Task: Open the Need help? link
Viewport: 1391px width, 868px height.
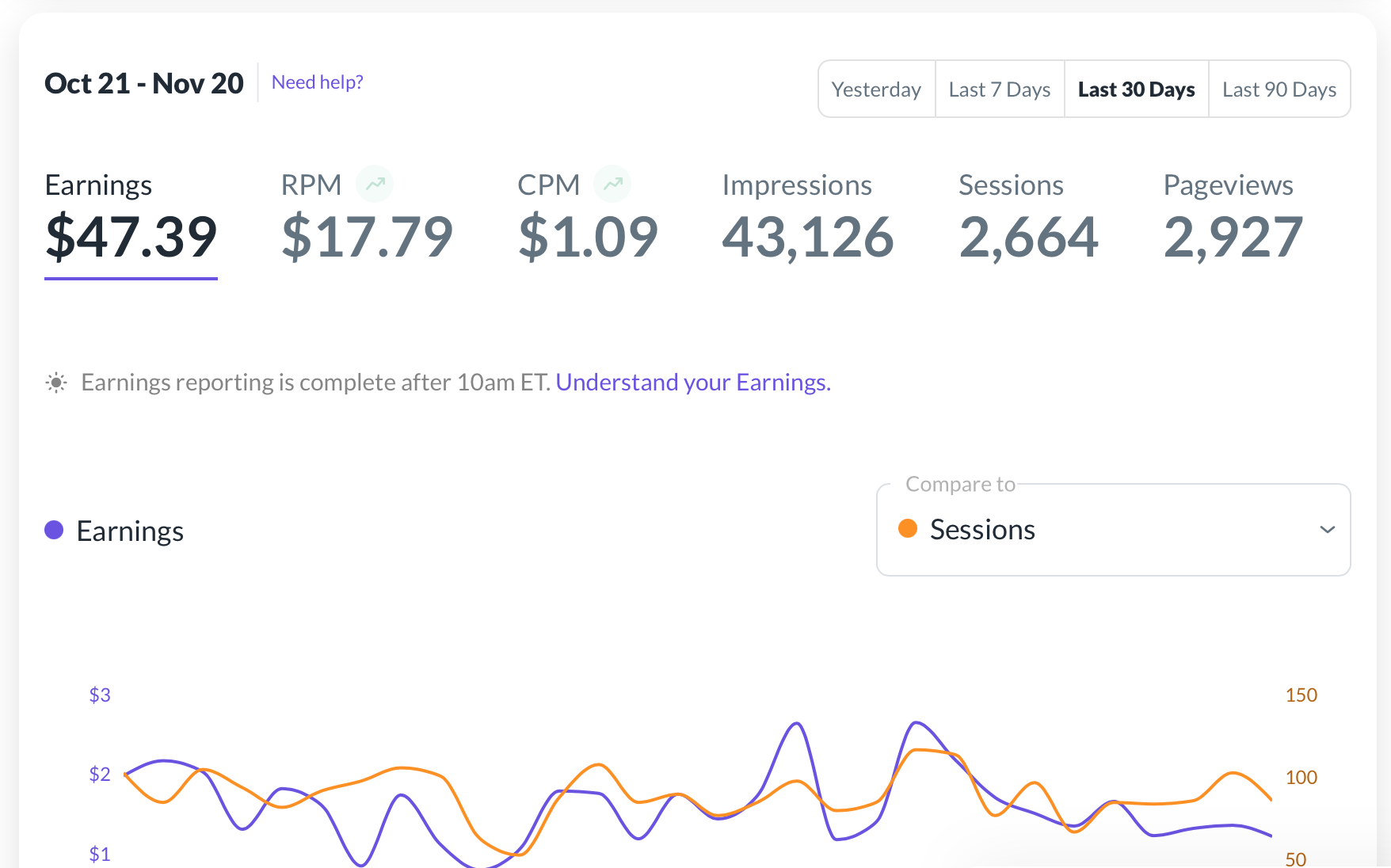Action: click(x=317, y=82)
